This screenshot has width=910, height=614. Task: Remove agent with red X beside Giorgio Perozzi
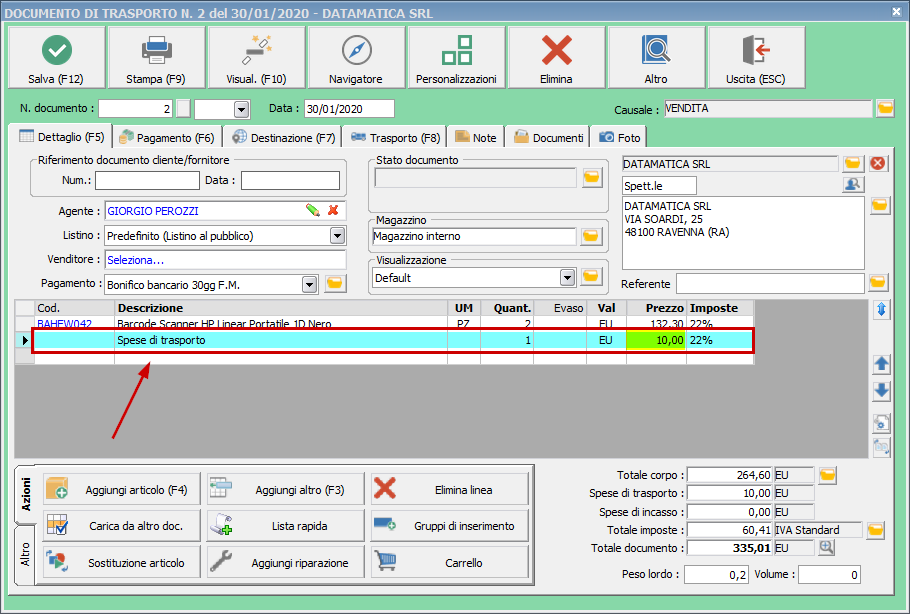click(x=333, y=210)
